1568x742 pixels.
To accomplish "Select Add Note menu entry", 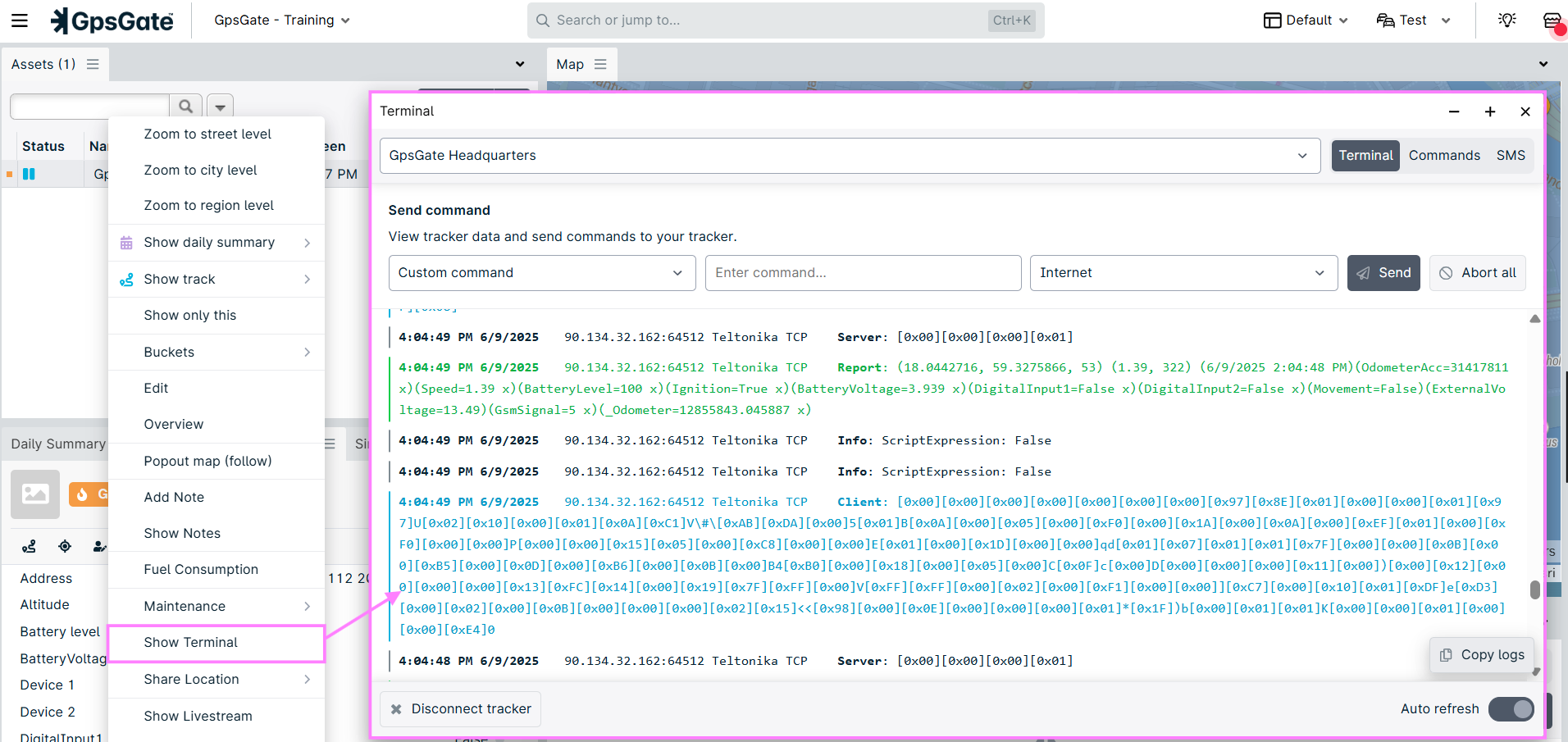I will point(217,497).
